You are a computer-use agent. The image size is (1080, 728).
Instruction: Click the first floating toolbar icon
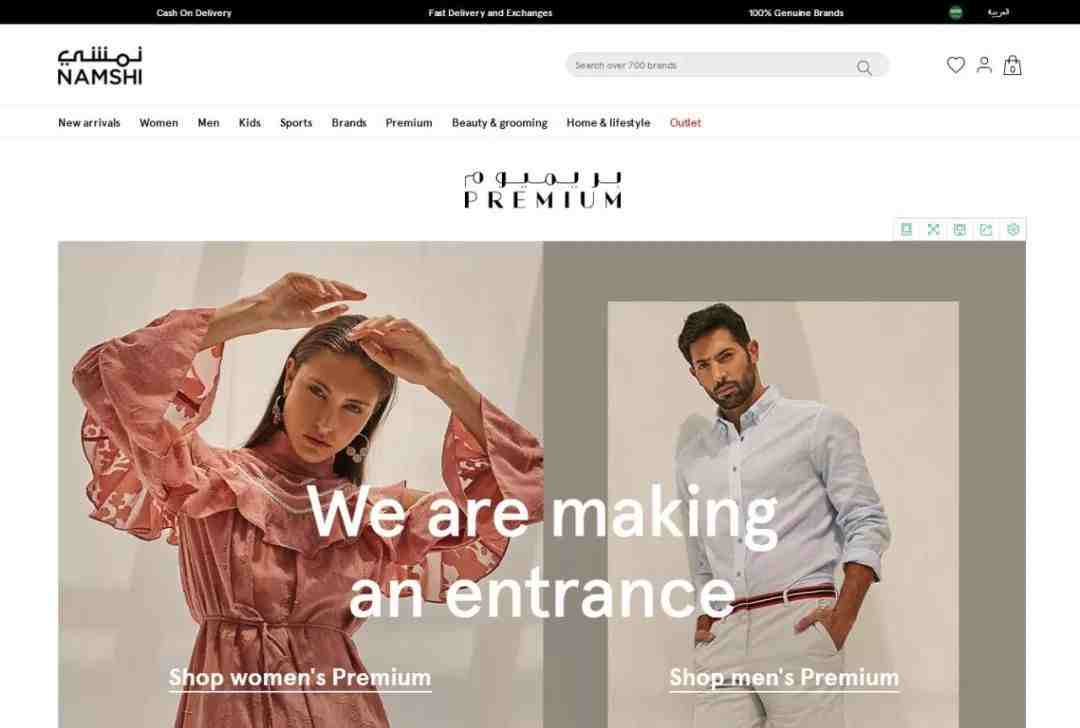pyautogui.click(x=906, y=229)
